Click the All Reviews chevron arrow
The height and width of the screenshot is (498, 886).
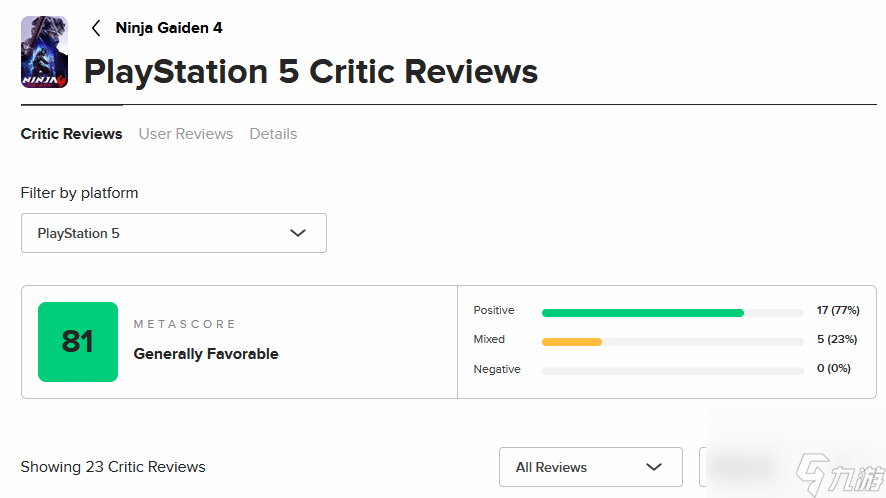coord(654,467)
